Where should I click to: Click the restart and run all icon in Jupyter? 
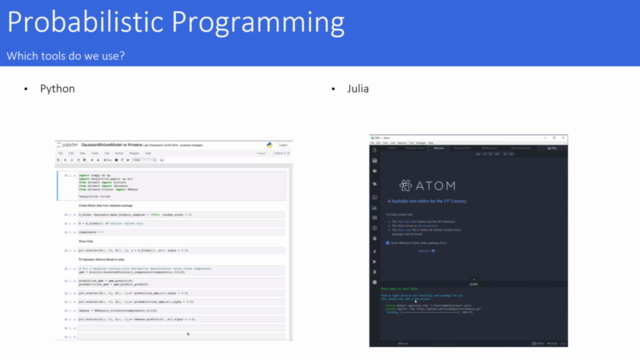pos(128,160)
